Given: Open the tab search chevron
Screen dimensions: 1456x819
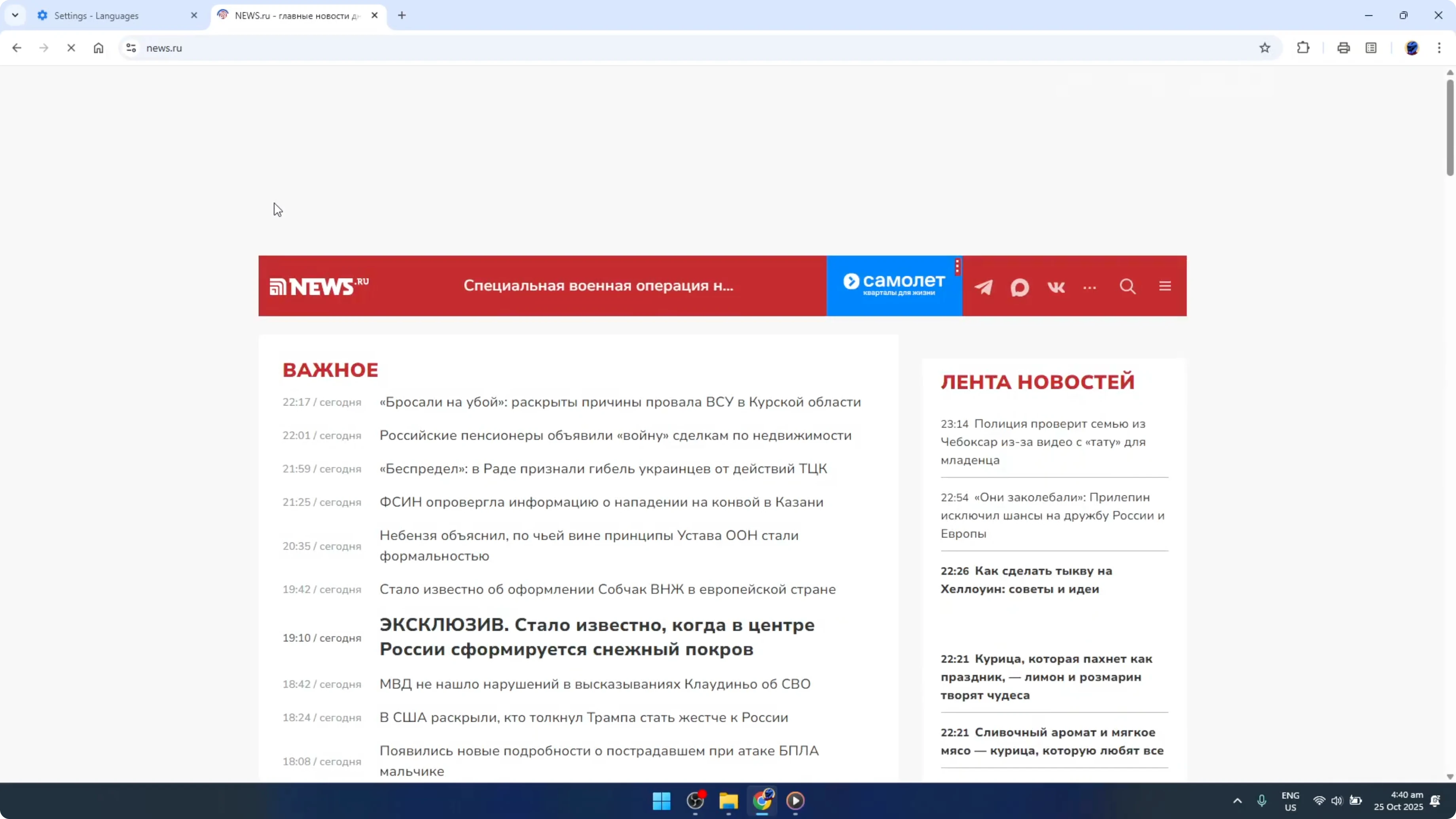Looking at the screenshot, I should (x=15, y=15).
